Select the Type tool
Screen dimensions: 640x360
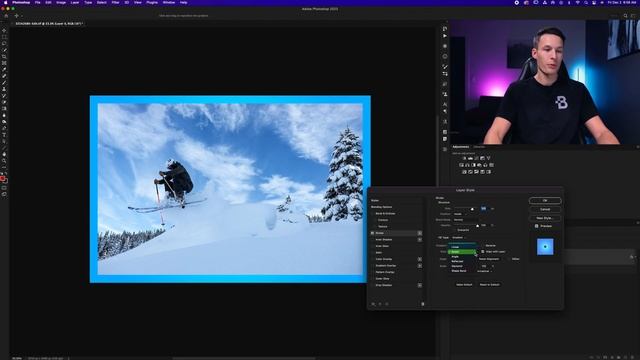pos(4,135)
